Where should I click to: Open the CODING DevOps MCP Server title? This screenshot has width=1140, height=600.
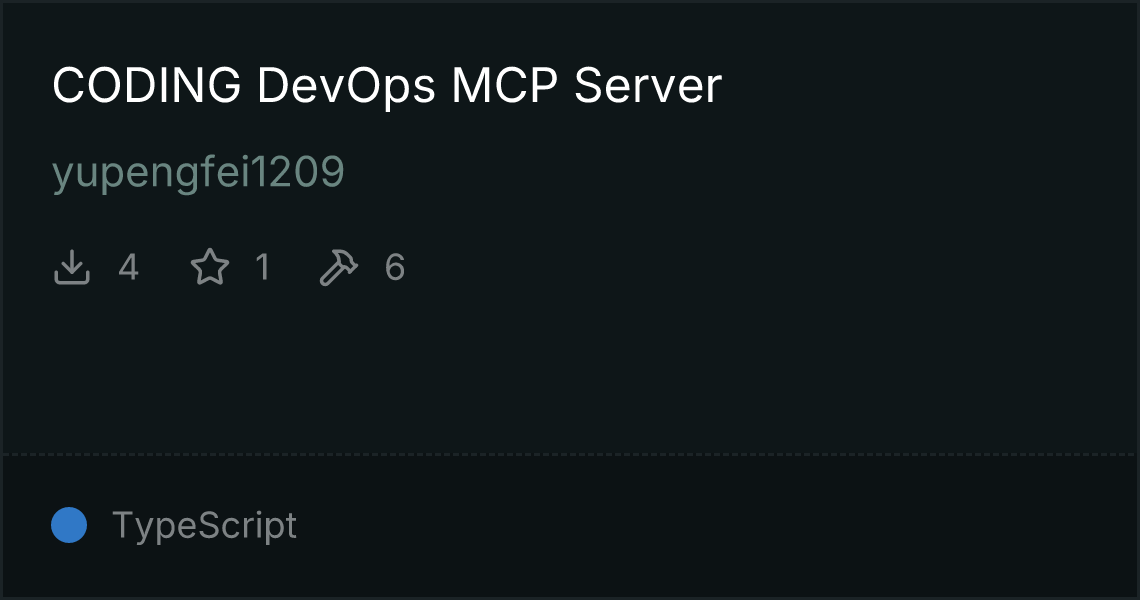pyautogui.click(x=387, y=86)
